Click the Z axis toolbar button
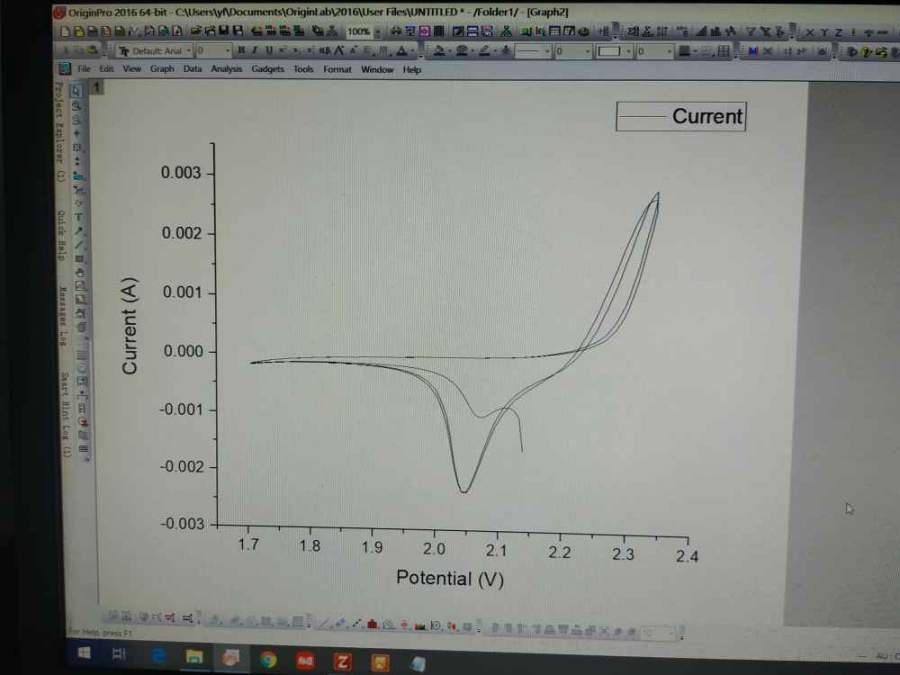This screenshot has height=675, width=900. (838, 33)
